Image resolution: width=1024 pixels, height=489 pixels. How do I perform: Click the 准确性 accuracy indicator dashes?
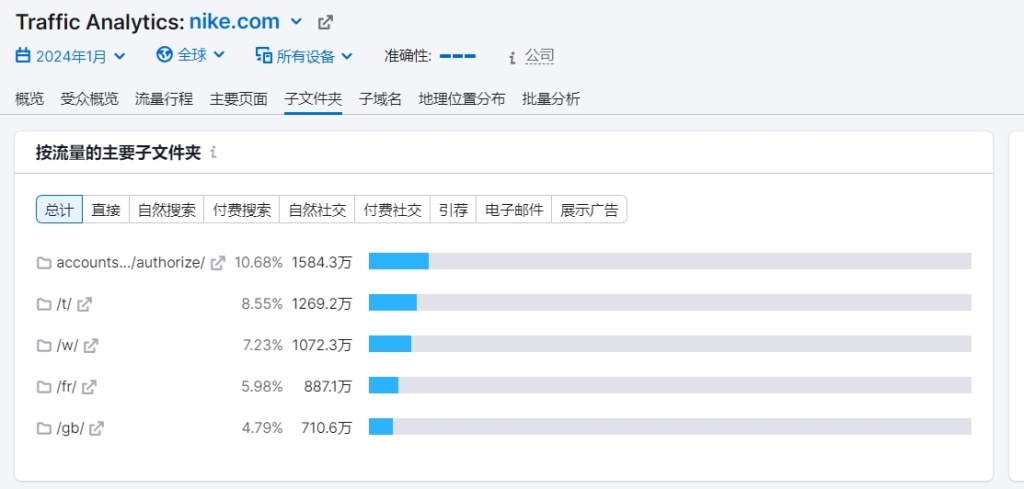point(457,56)
